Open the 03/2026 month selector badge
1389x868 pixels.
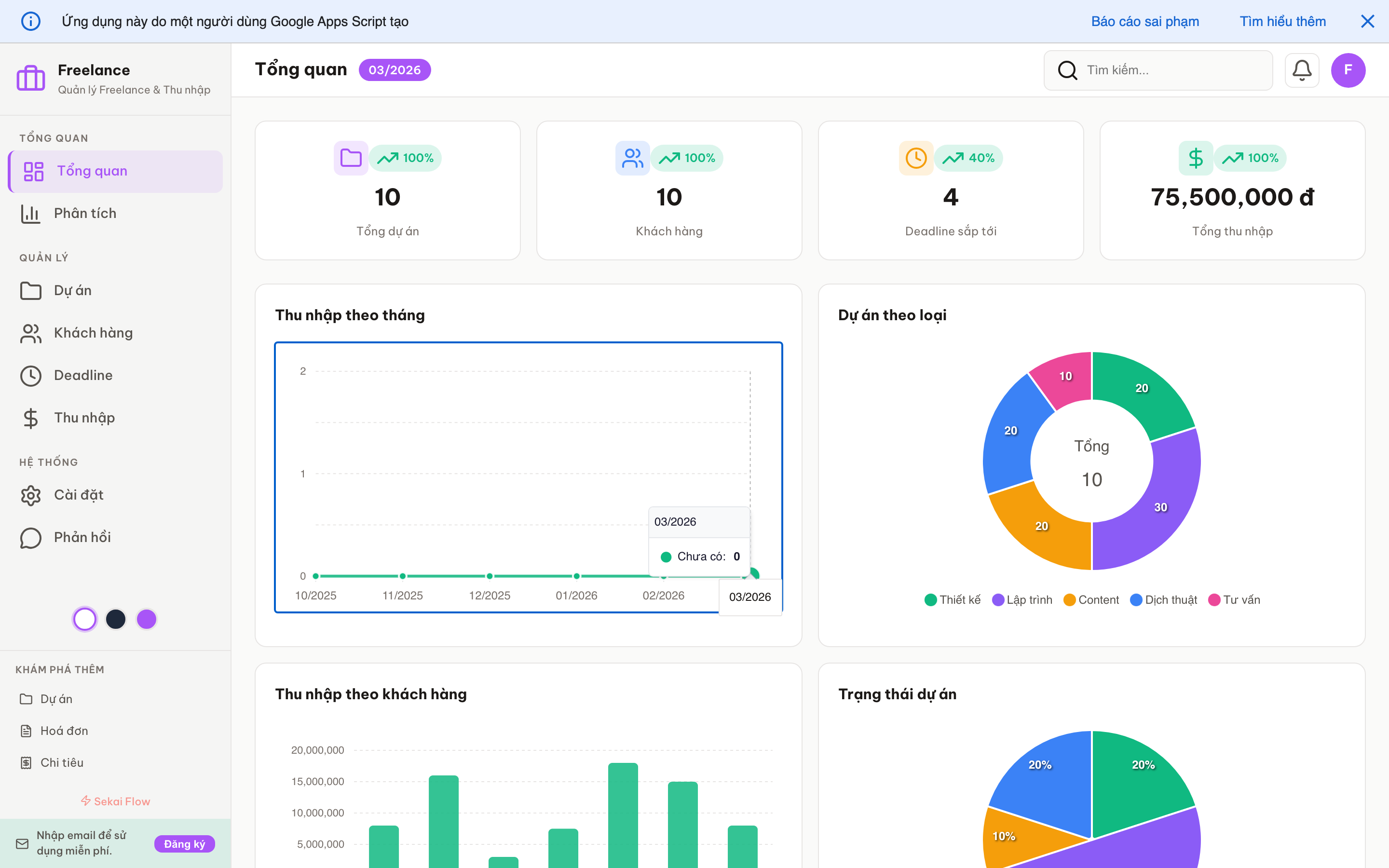(395, 70)
